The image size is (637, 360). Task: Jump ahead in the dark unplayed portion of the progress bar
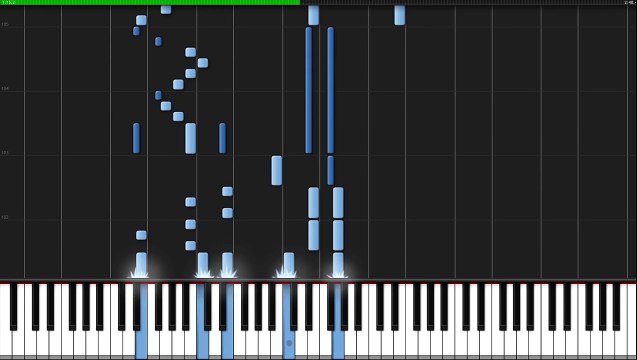point(468,2)
